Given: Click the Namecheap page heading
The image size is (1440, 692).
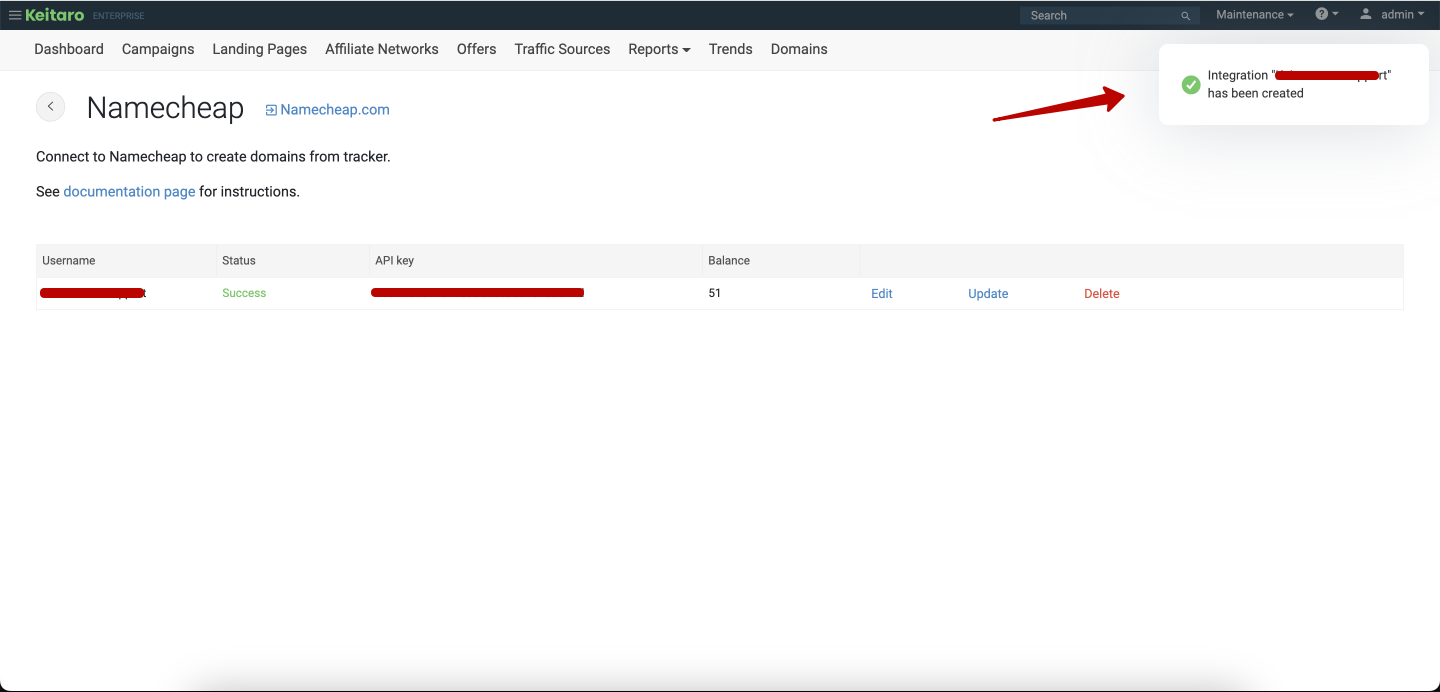Looking at the screenshot, I should pos(165,108).
